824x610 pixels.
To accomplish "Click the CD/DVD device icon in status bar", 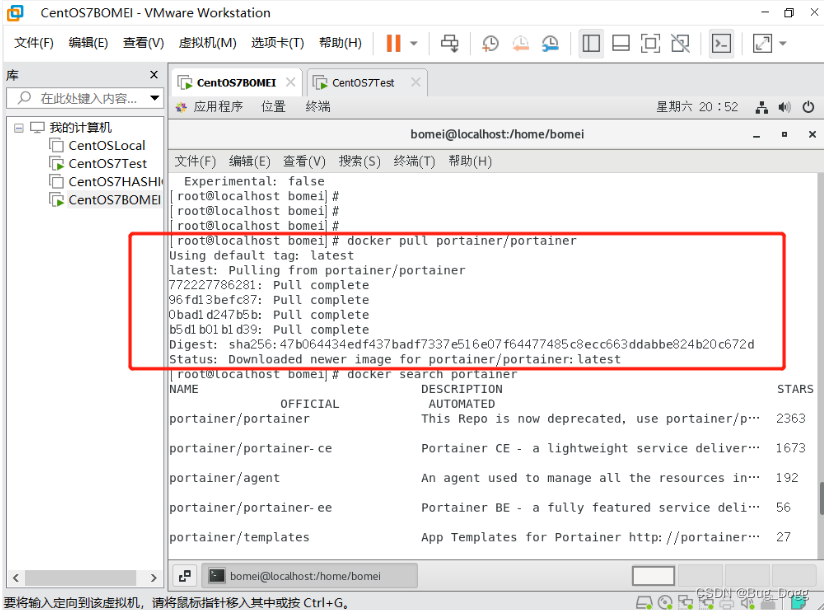I will [x=665, y=603].
